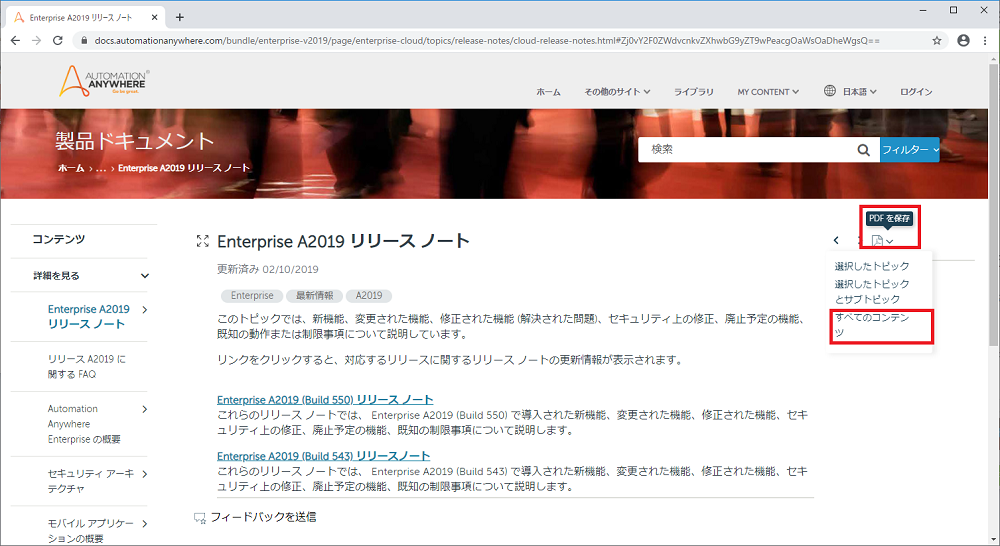Click the browser back arrow
Viewport: 1000px width, 546px height.
pyautogui.click(x=15, y=40)
